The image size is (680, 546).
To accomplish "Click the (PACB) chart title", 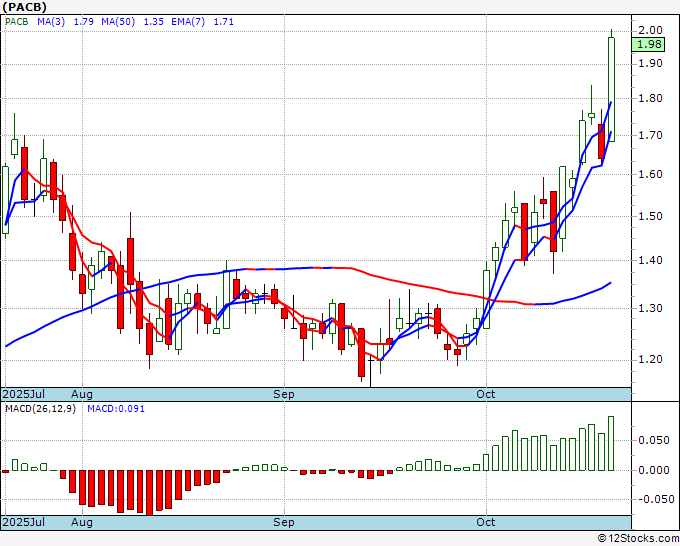I will point(24,7).
